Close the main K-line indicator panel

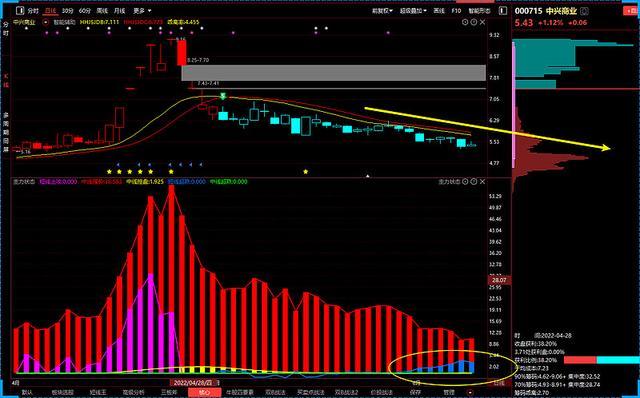click(482, 22)
